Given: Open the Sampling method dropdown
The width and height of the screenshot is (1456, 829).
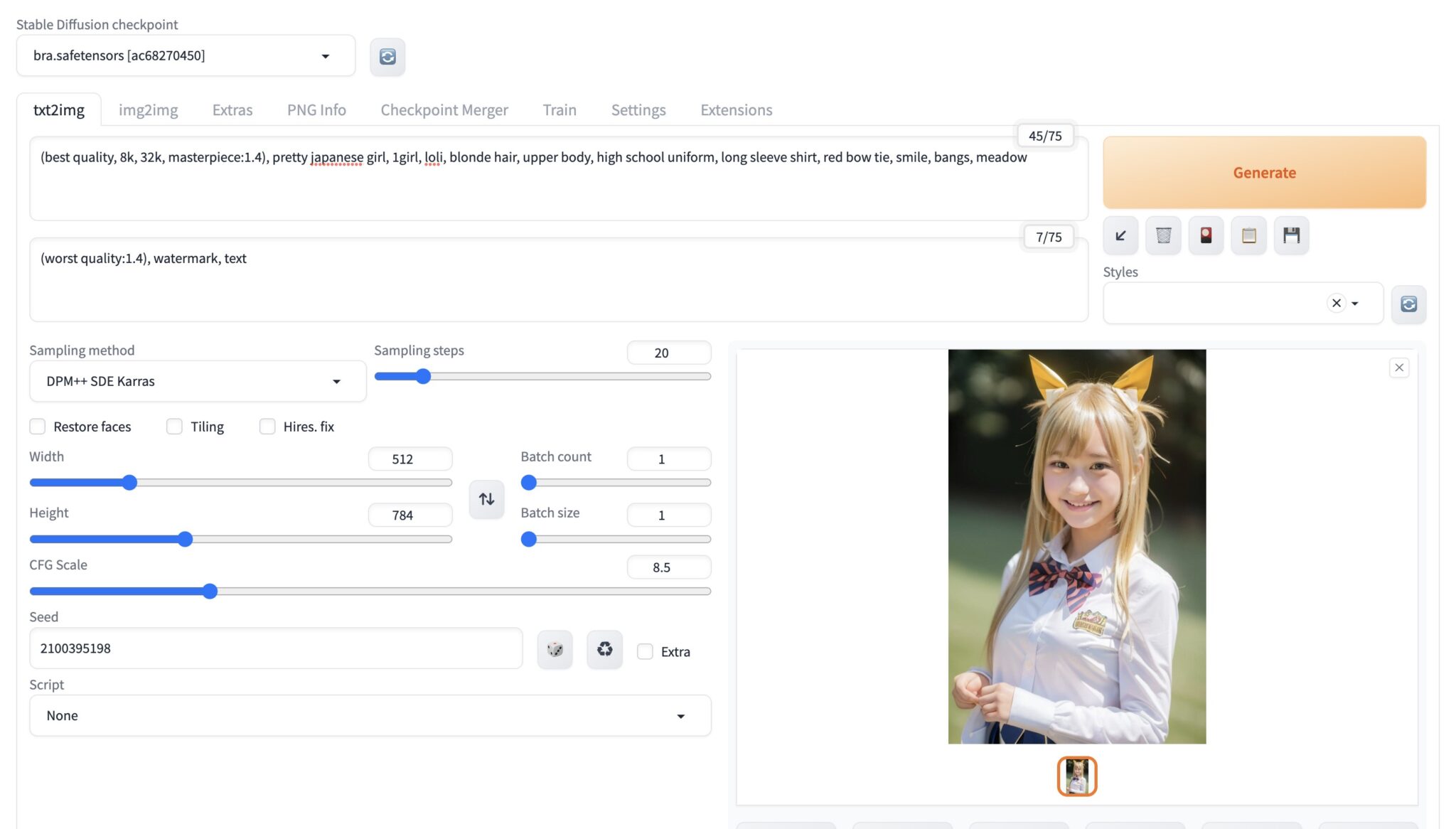Looking at the screenshot, I should click(197, 381).
